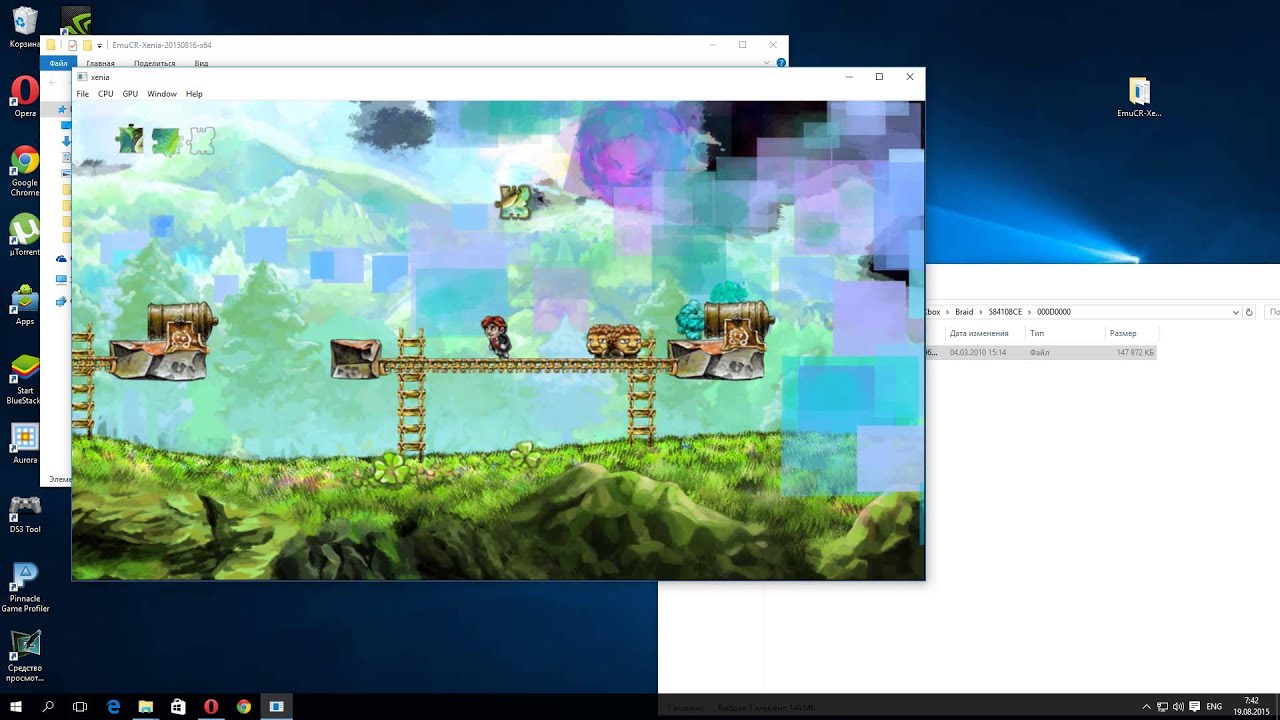The width and height of the screenshot is (1280, 720).
Task: Open Google Chrome desktop shortcut
Action: (25, 172)
